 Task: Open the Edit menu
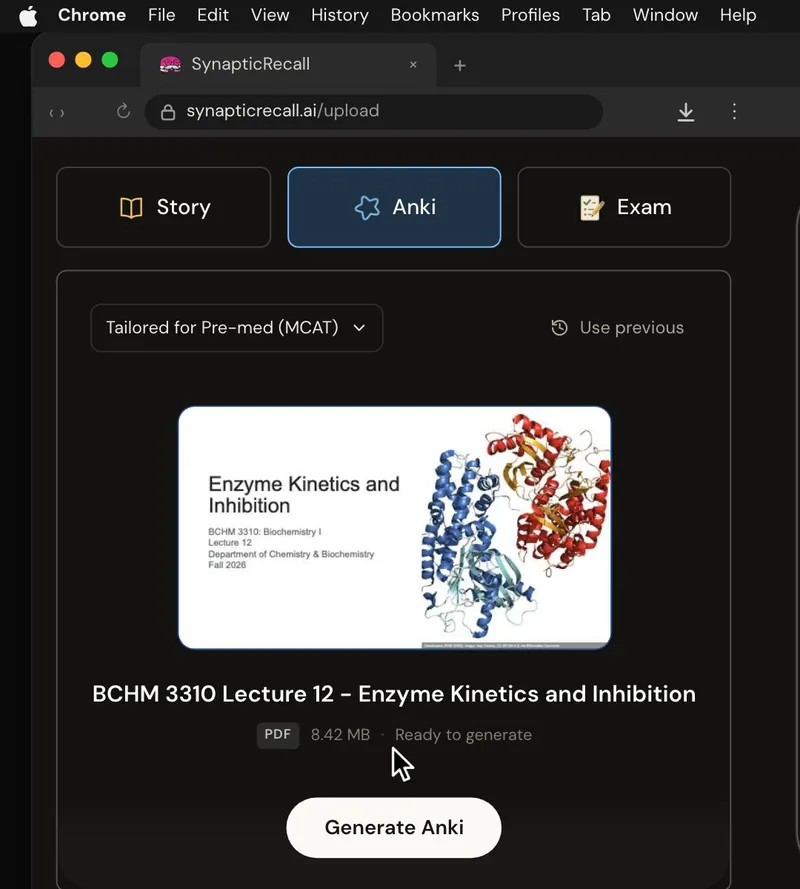click(213, 15)
